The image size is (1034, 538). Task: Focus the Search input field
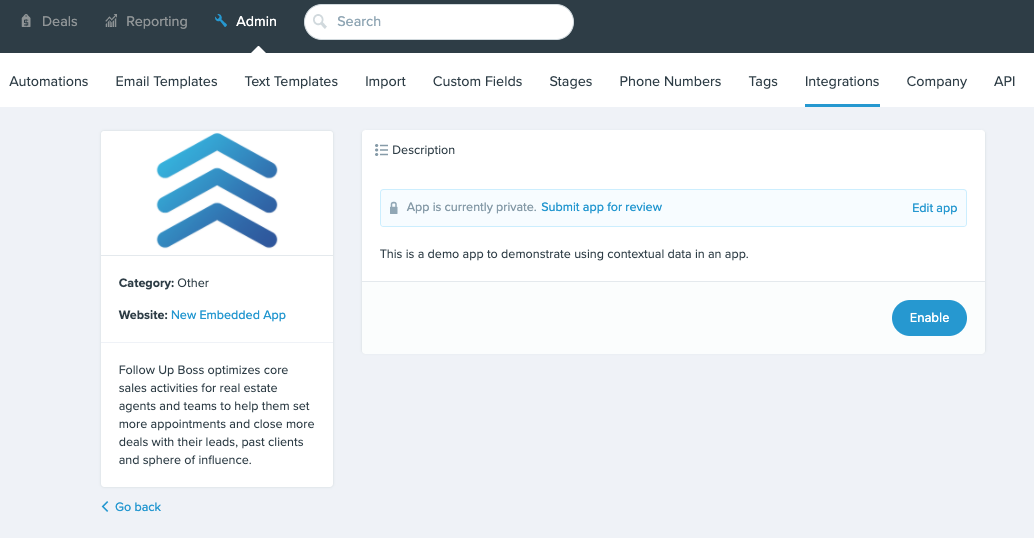[439, 22]
